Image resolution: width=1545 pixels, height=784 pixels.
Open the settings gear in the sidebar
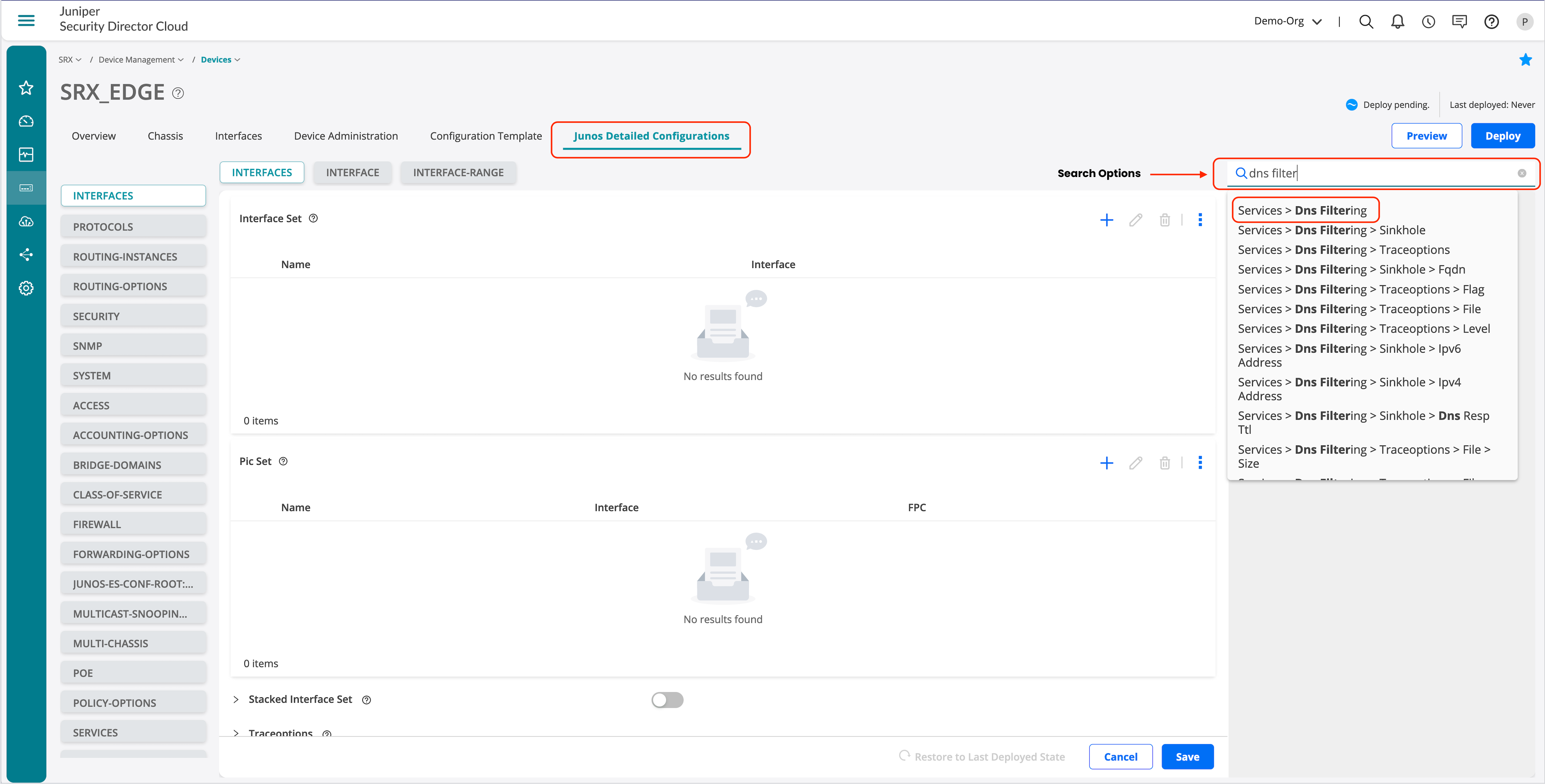26,288
